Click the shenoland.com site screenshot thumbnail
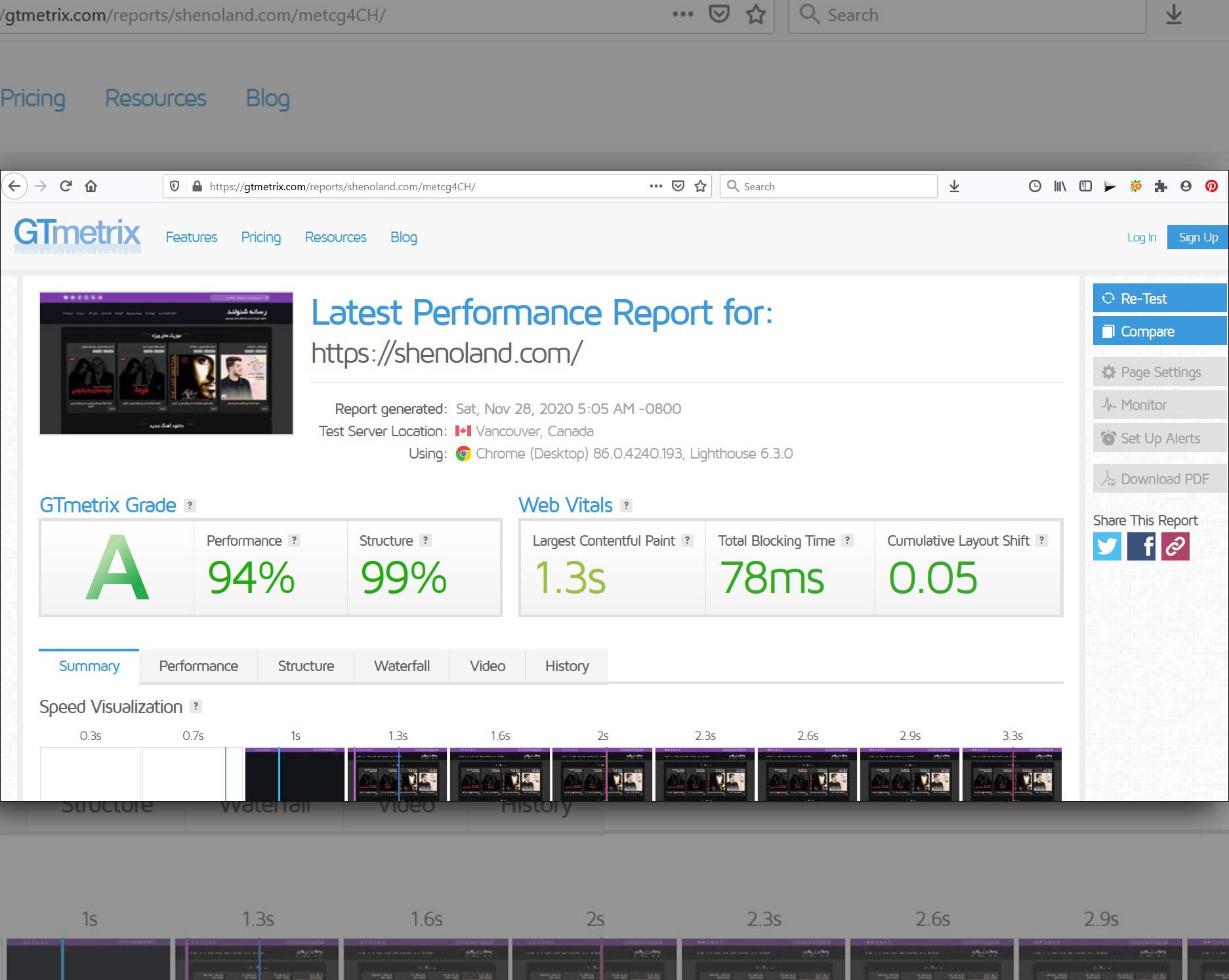The height and width of the screenshot is (980, 1229). [166, 363]
